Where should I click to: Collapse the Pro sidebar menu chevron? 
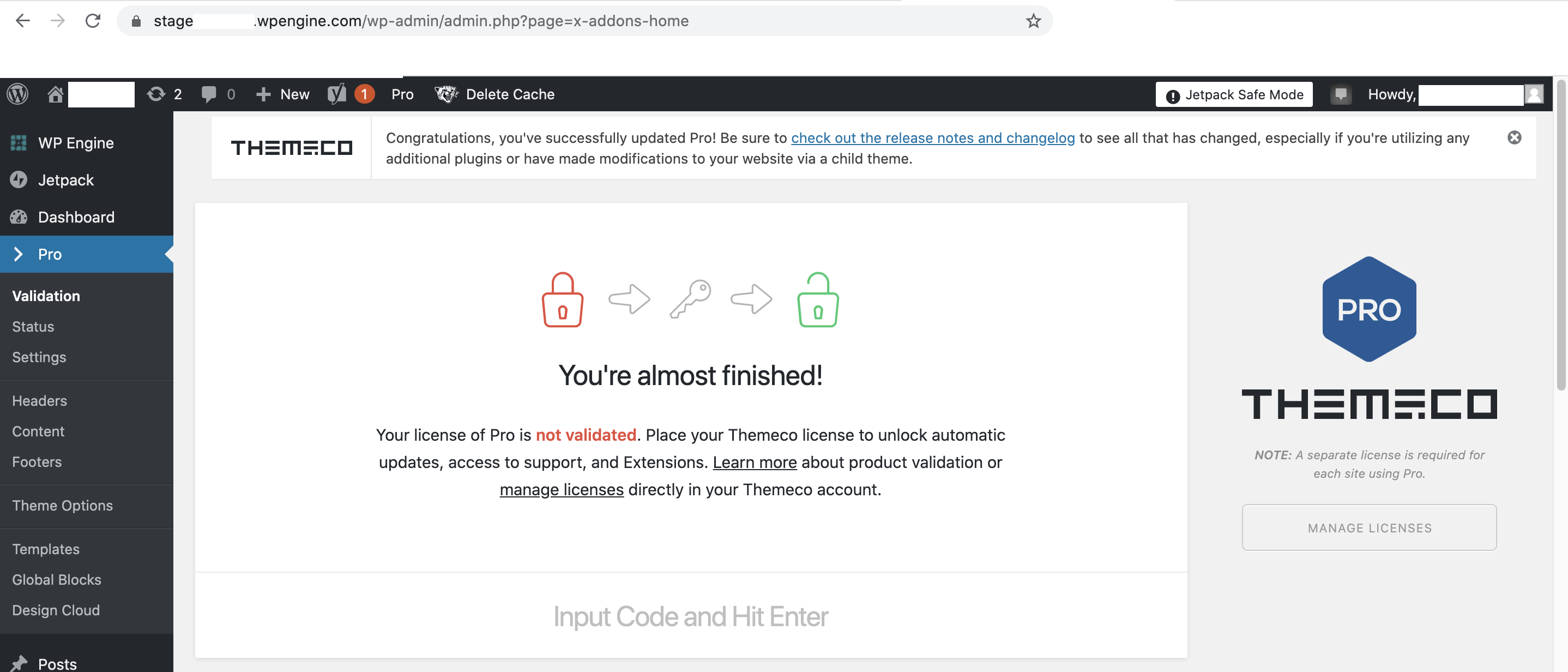coord(18,254)
